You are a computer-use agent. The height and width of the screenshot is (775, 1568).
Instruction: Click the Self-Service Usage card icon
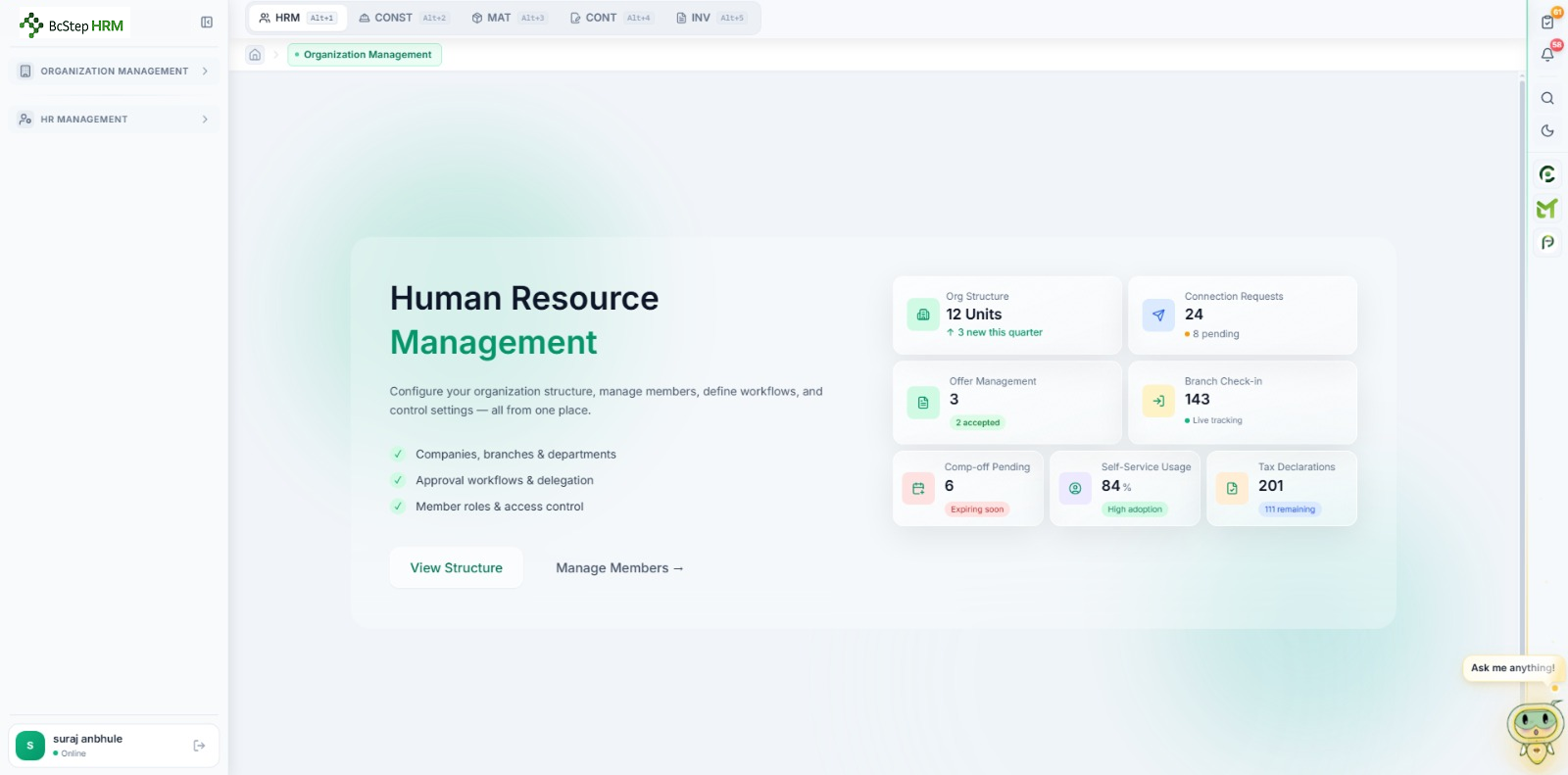tap(1075, 488)
